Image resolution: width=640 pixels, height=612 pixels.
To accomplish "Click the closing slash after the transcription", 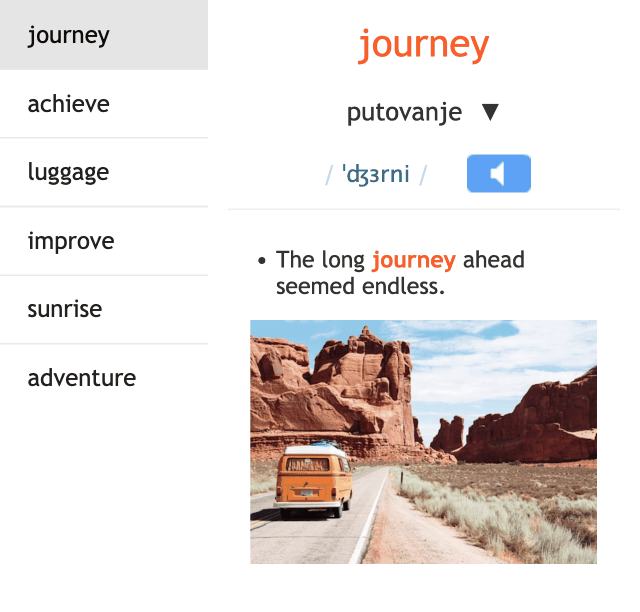I will point(423,175).
